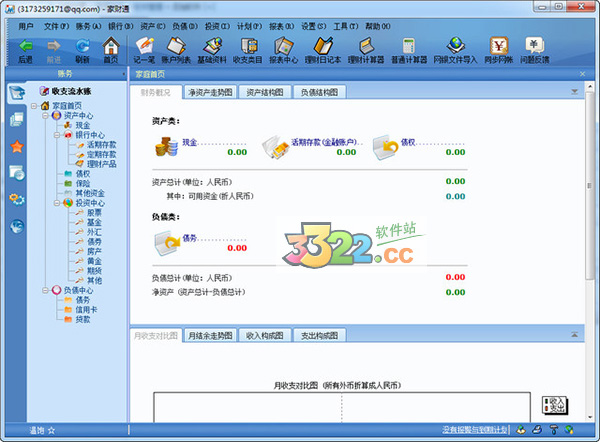Select 信用卡 in the tree
Image resolution: width=600 pixels, height=442 pixels.
tap(86, 309)
